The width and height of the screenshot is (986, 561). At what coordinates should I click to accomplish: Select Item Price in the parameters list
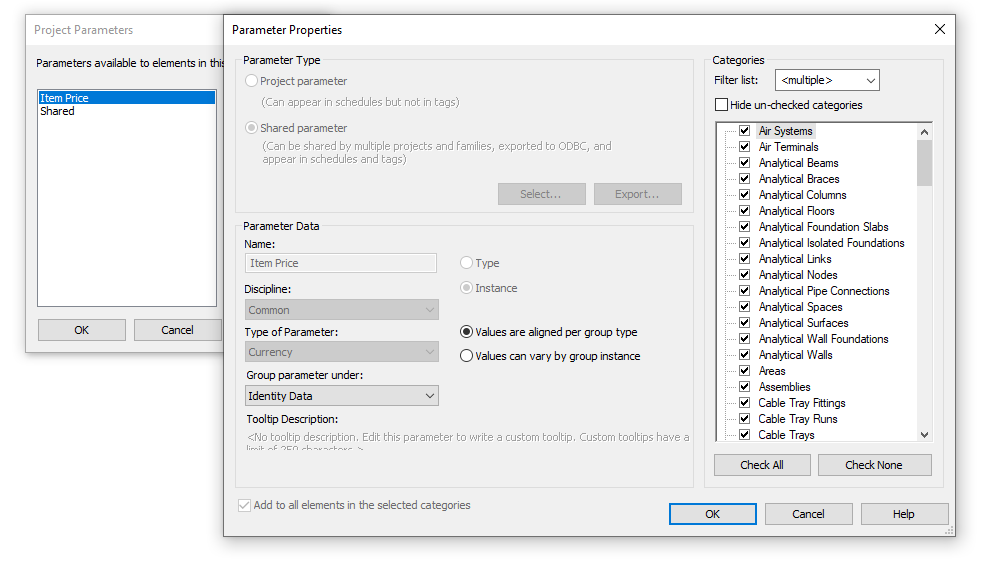point(65,98)
